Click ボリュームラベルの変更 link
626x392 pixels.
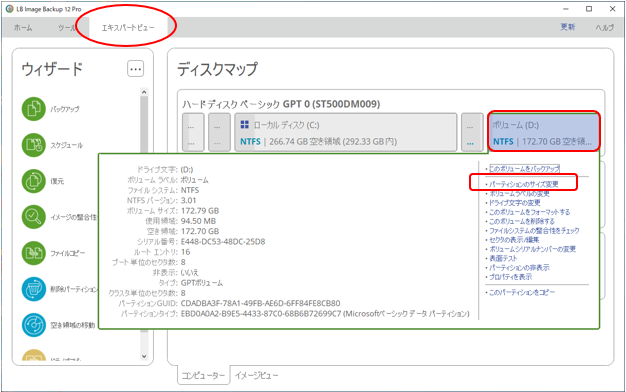[519, 194]
